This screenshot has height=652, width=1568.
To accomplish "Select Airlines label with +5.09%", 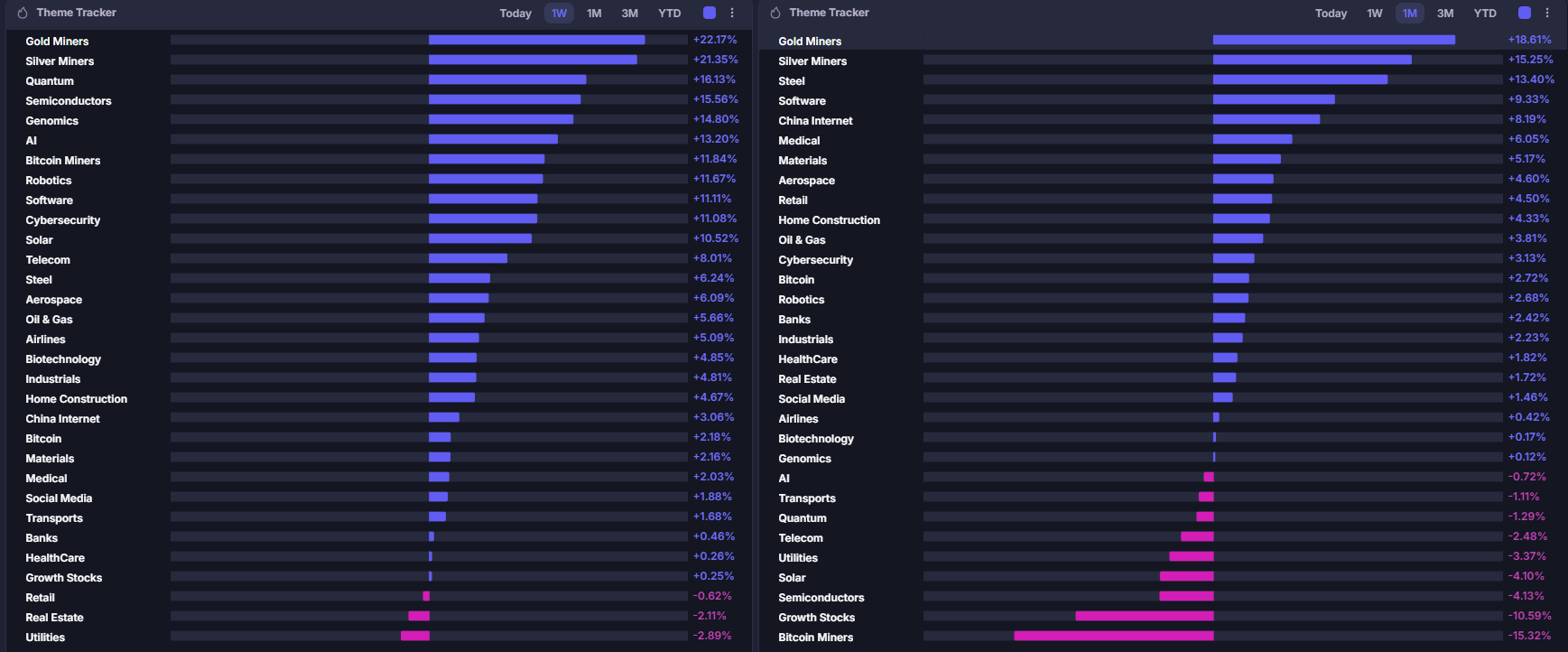I will click(45, 340).
